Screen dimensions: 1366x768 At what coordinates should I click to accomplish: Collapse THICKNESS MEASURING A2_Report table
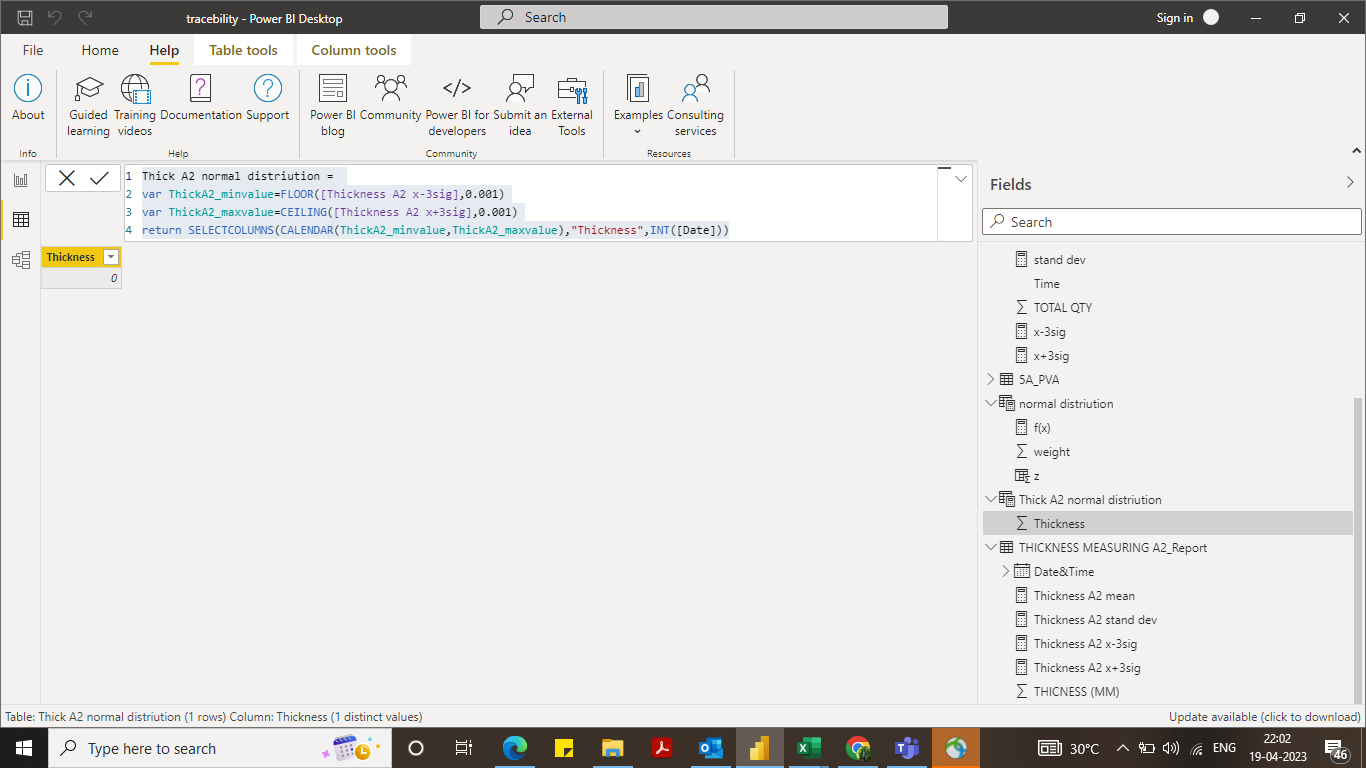[x=991, y=548]
